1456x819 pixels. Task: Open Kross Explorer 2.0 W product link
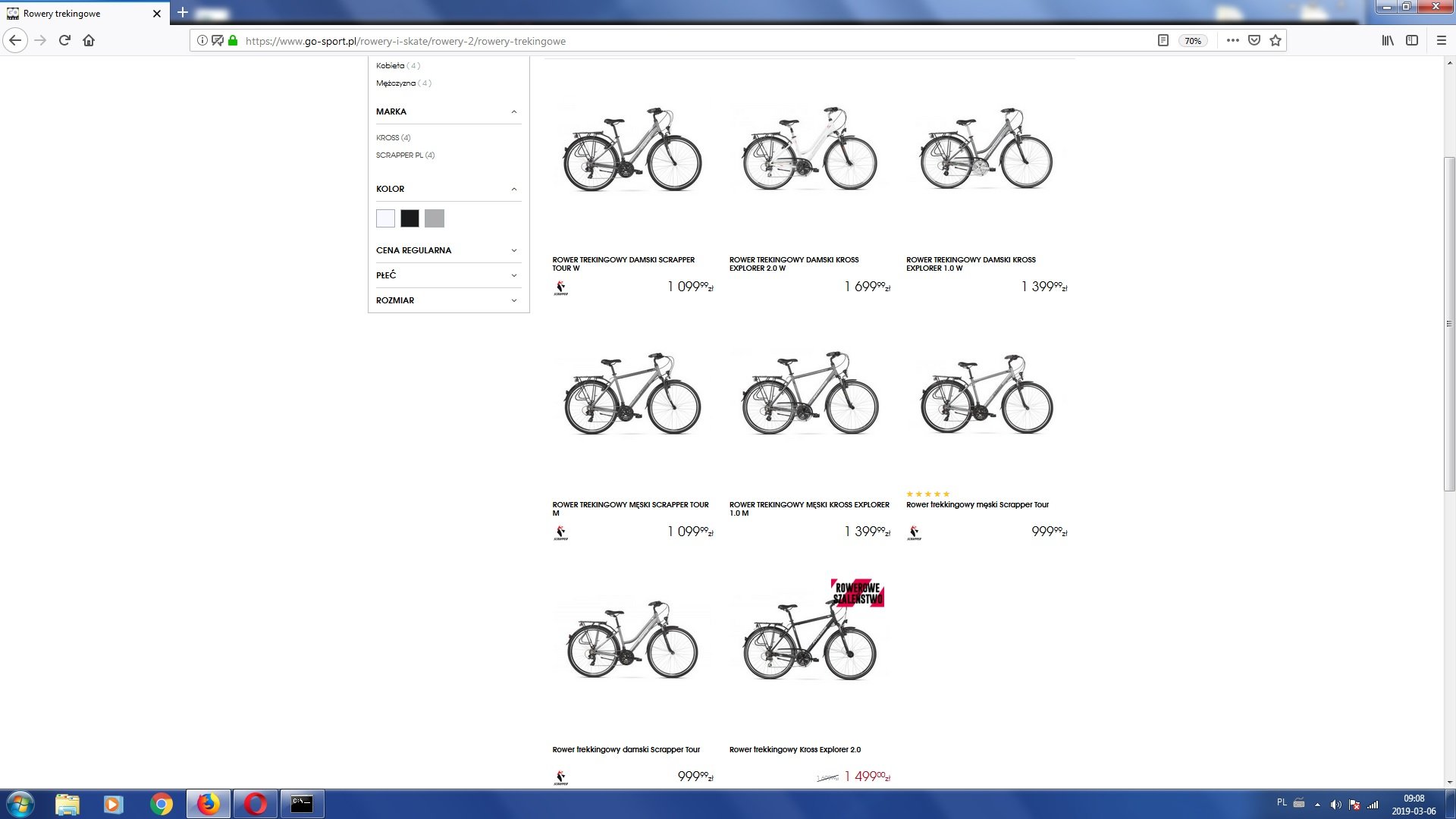coord(793,264)
